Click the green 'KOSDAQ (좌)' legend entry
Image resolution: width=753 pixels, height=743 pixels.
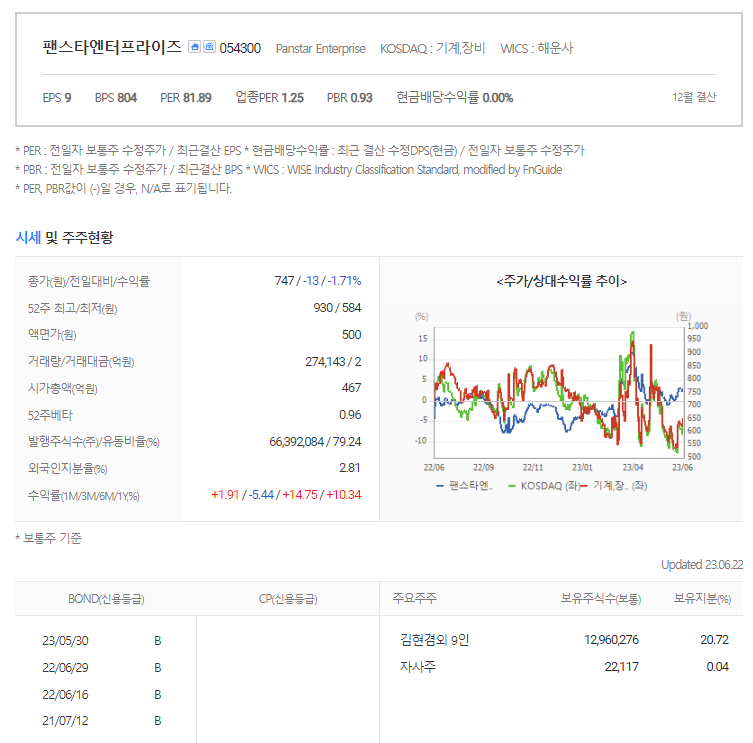[x=544, y=486]
